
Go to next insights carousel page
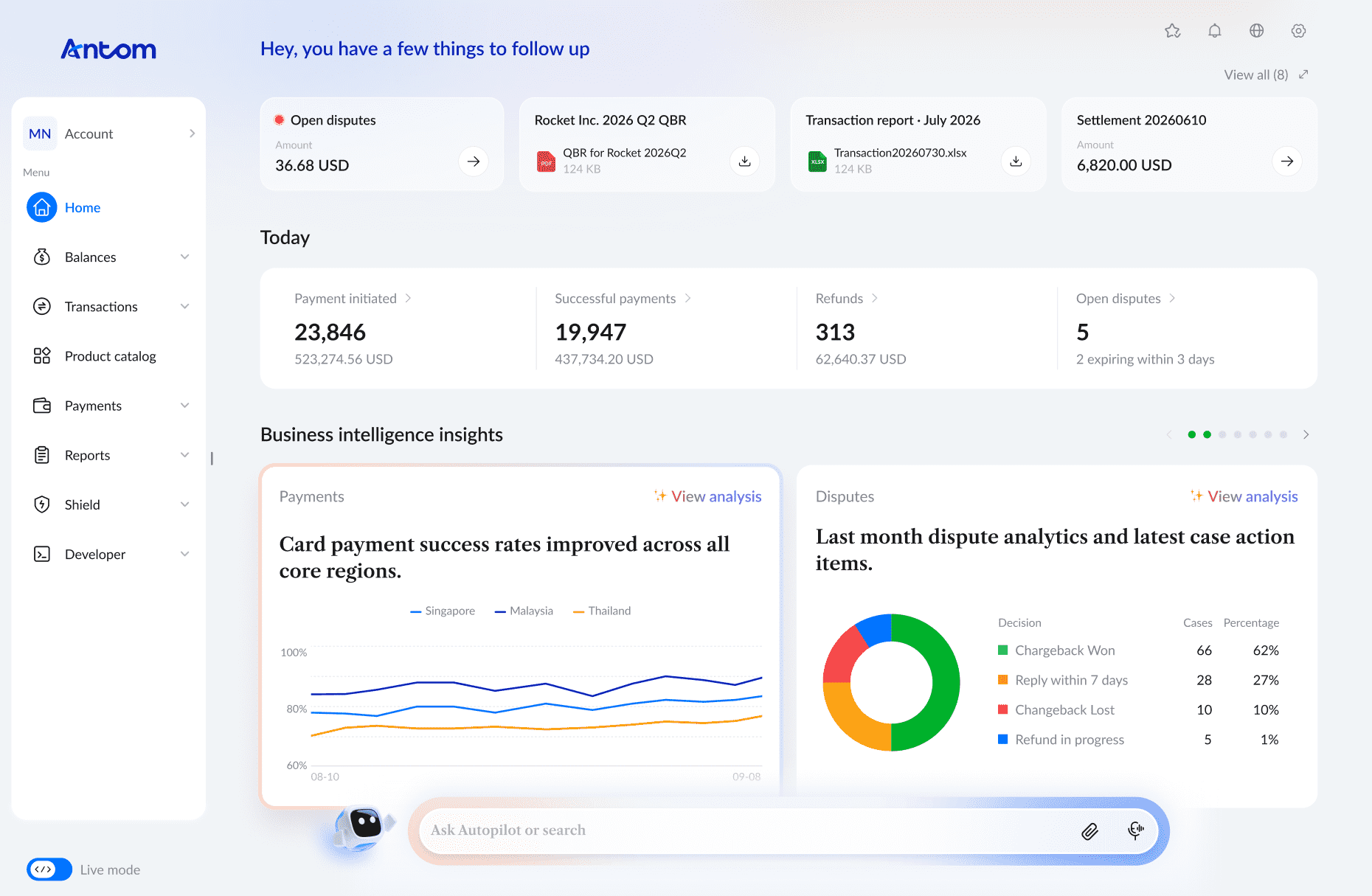click(x=1306, y=434)
